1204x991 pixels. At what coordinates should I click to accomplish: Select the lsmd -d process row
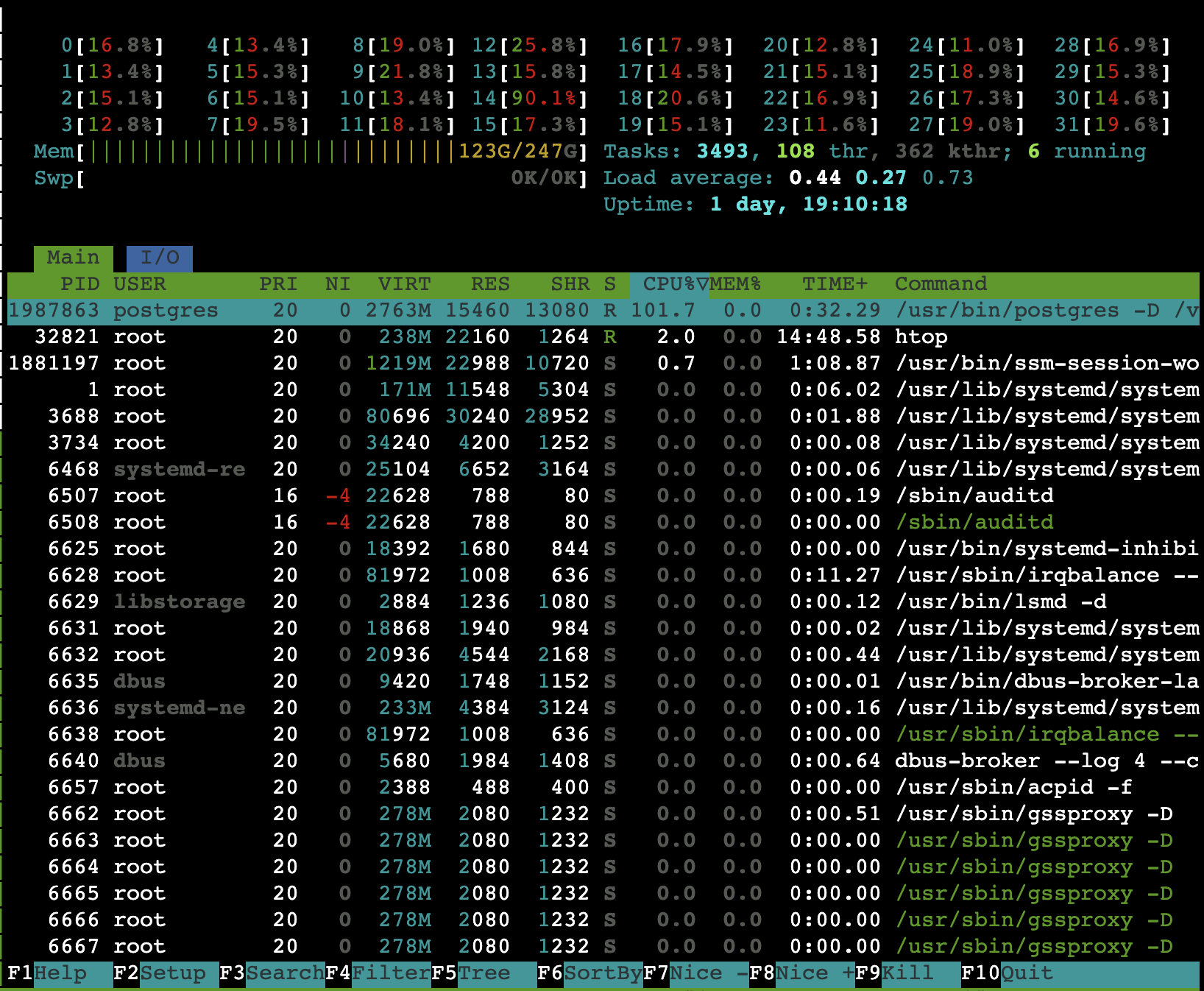[603, 602]
